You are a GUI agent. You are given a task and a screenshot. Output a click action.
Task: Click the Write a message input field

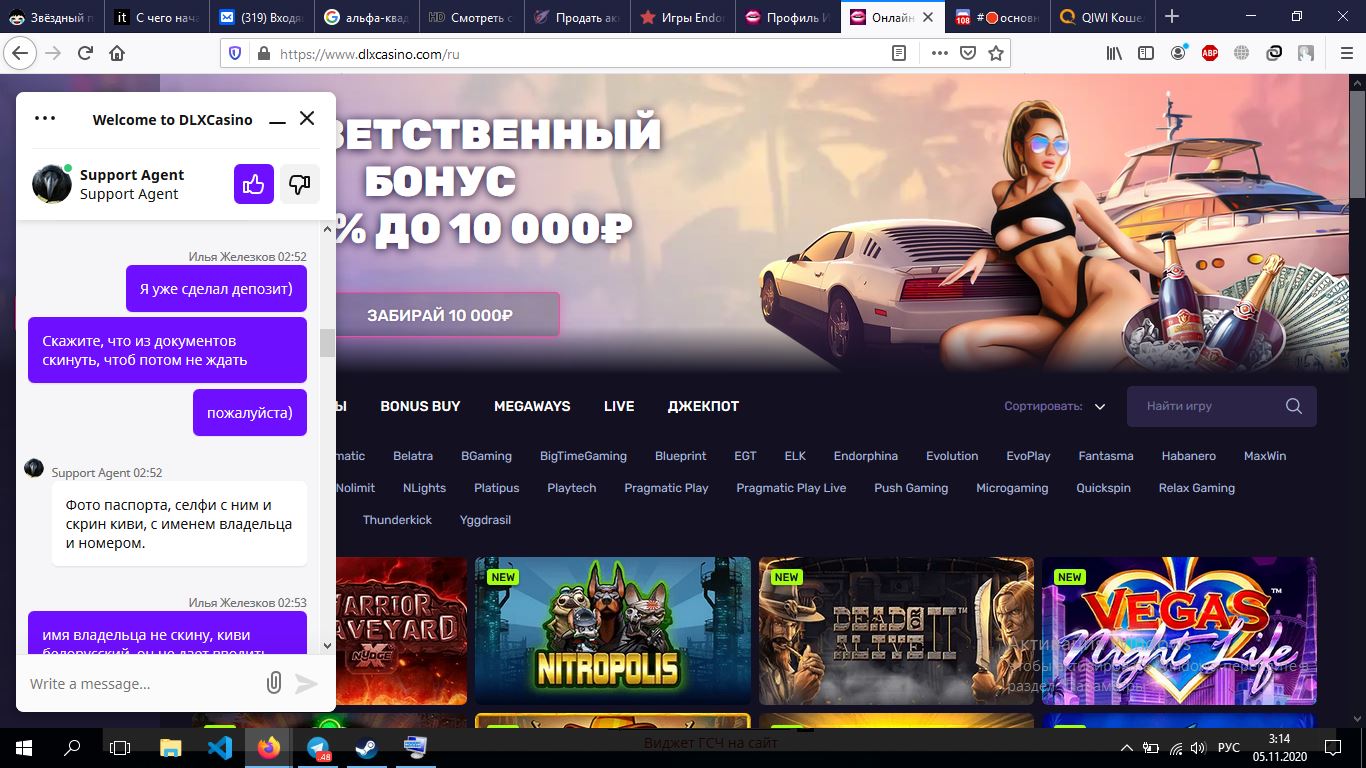pos(140,684)
